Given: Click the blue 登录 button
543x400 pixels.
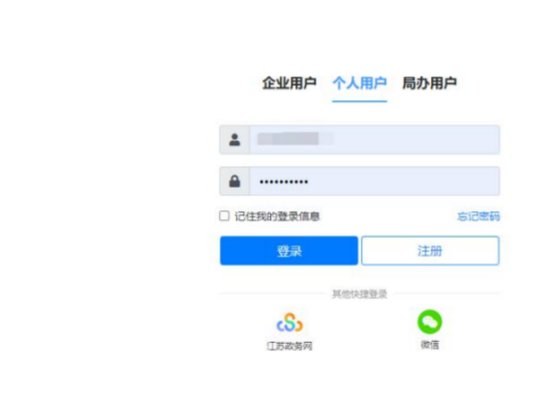Looking at the screenshot, I should pyautogui.click(x=289, y=250).
